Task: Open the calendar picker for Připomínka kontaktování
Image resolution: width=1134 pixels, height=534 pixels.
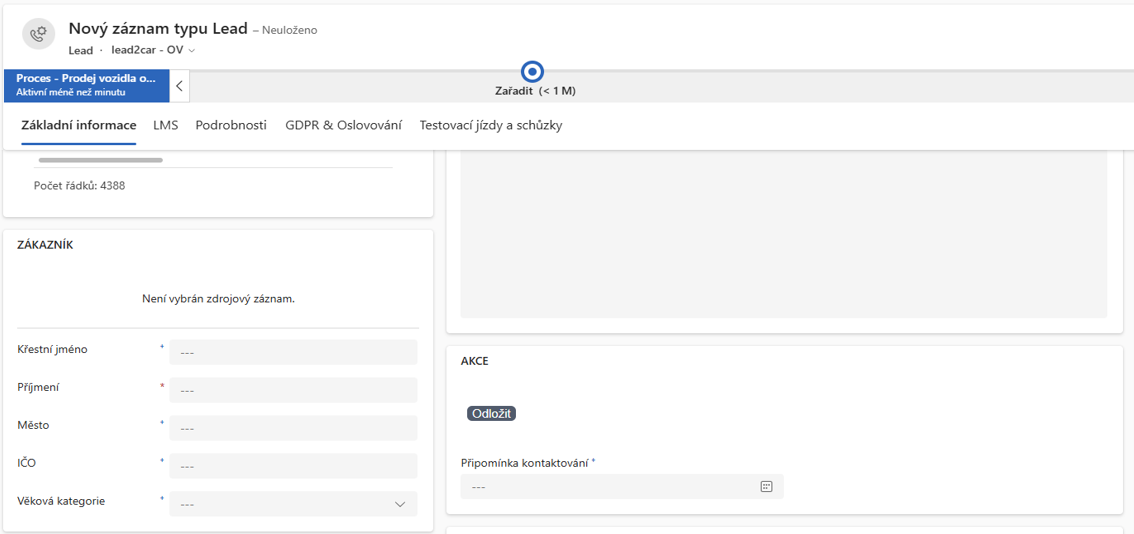Action: [766, 487]
